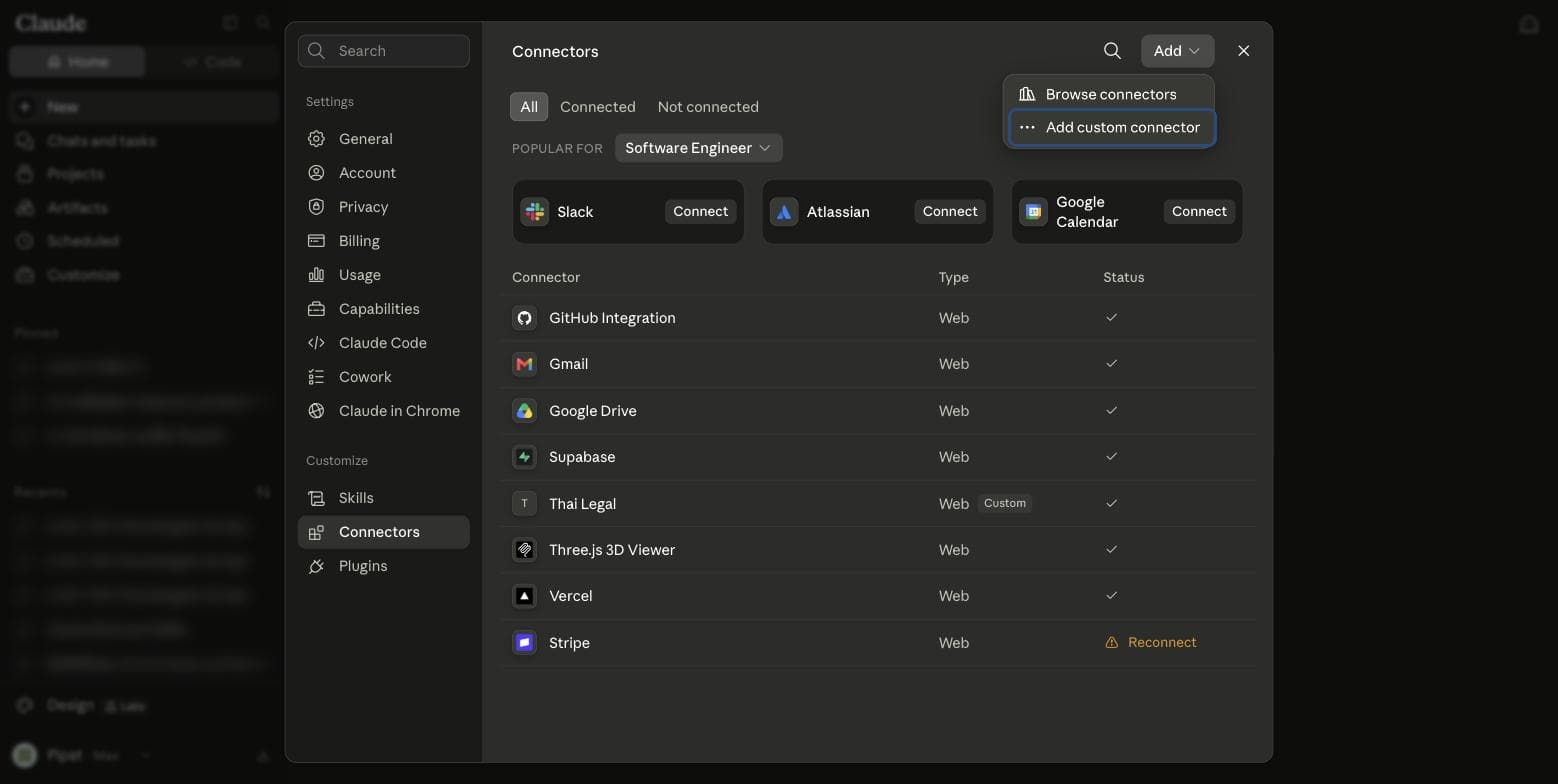1558x784 pixels.
Task: Click the Google Calendar logo icon
Action: pyautogui.click(x=1034, y=212)
